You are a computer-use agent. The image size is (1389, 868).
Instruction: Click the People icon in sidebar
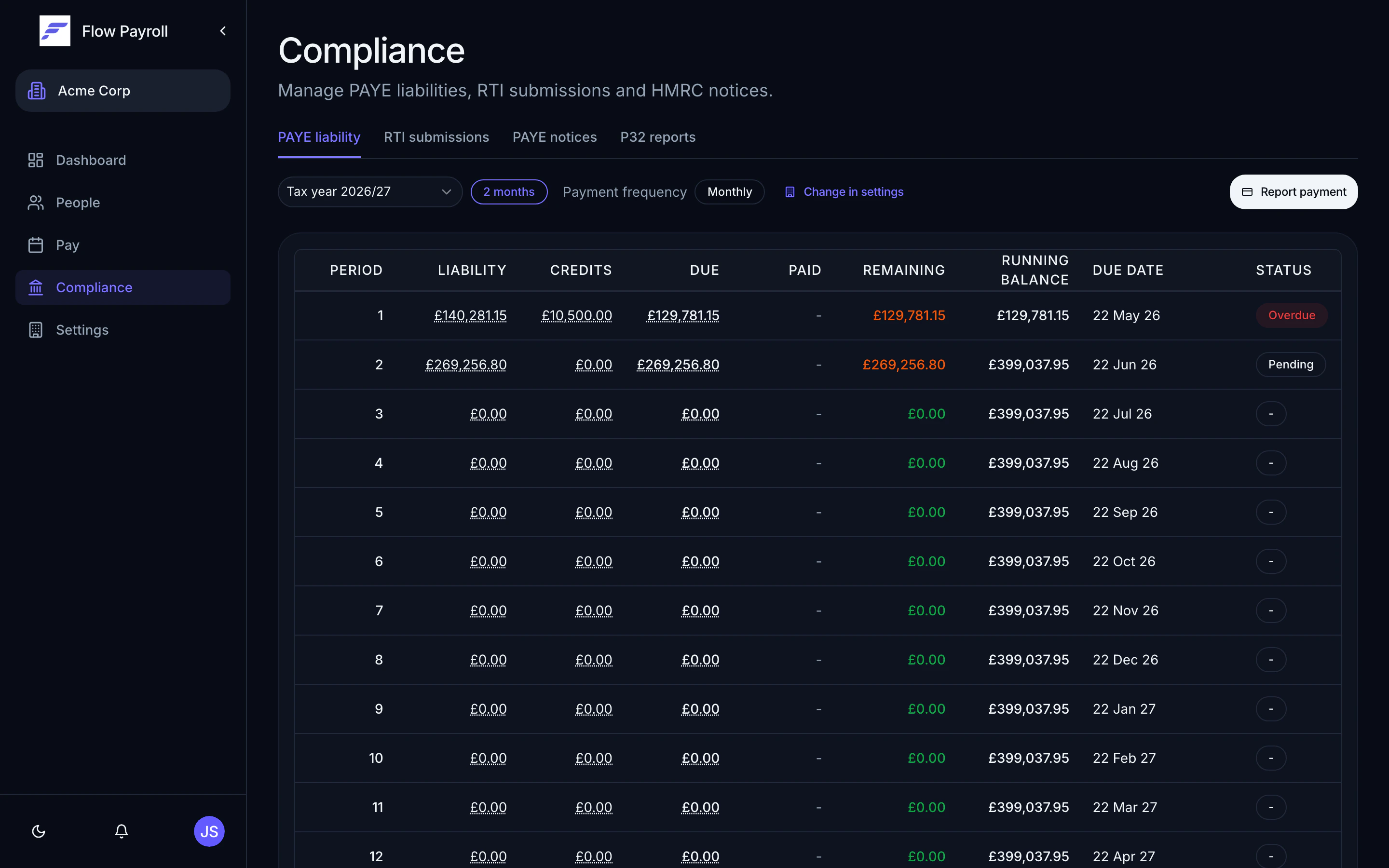pos(36,203)
